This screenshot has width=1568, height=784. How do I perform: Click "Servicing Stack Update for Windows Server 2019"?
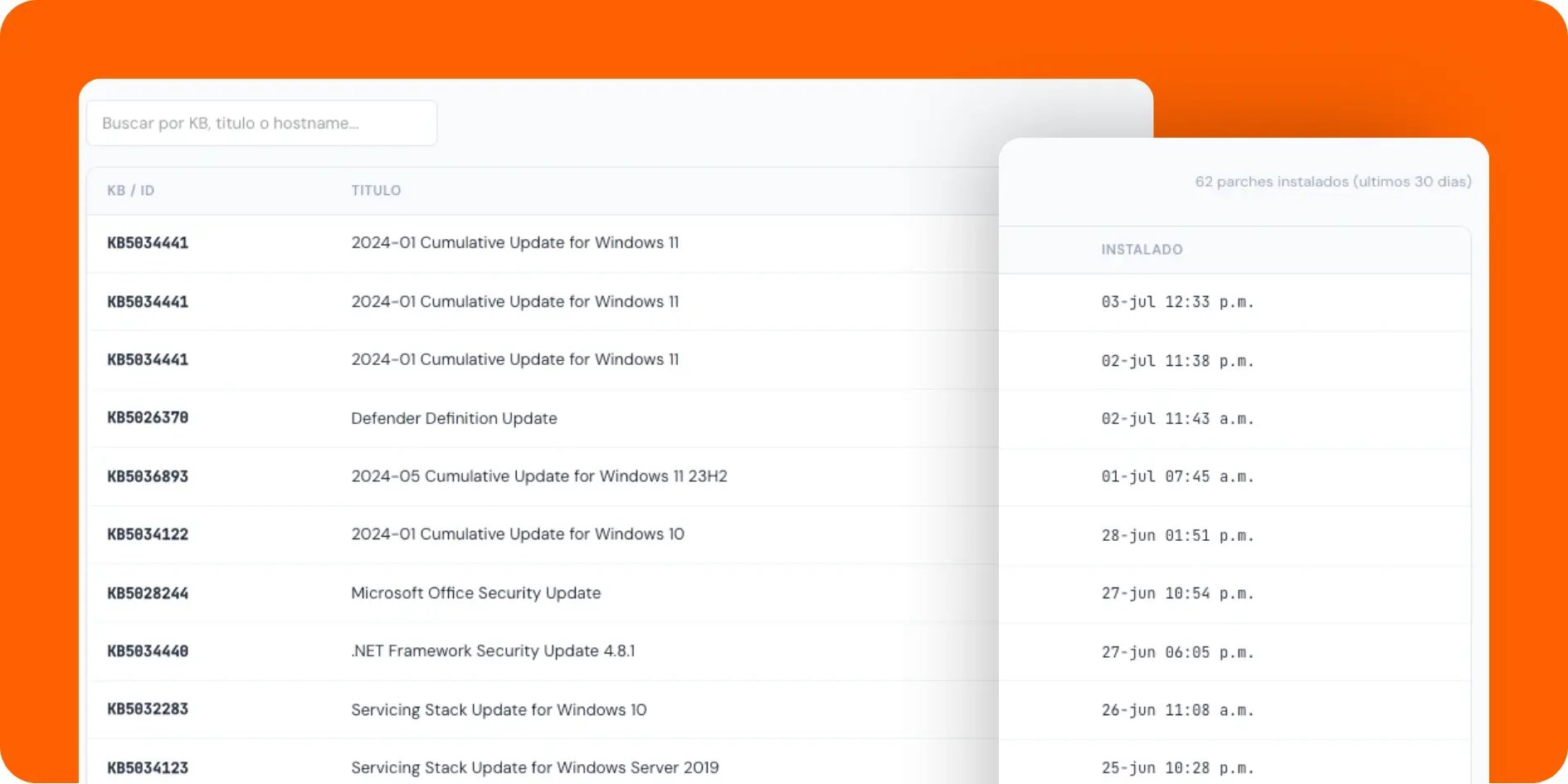[535, 768]
